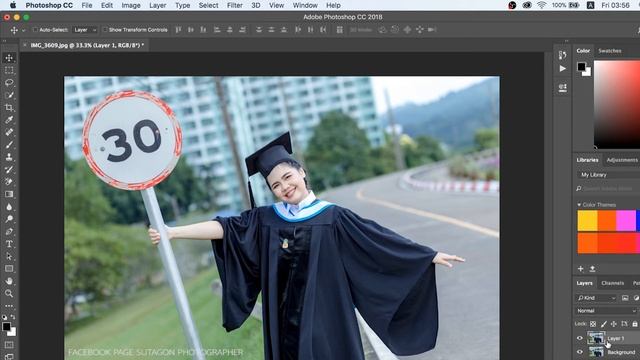The width and height of the screenshot is (640, 360).
Task: Select the Eyedropper tool
Action: (x=9, y=120)
